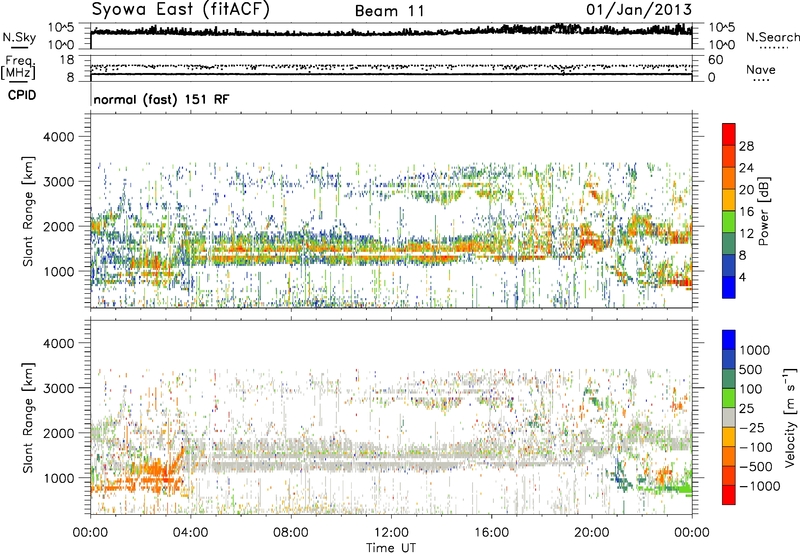The image size is (800, 554).
Task: Click the velocity colorbar value '25'
Action: point(747,408)
